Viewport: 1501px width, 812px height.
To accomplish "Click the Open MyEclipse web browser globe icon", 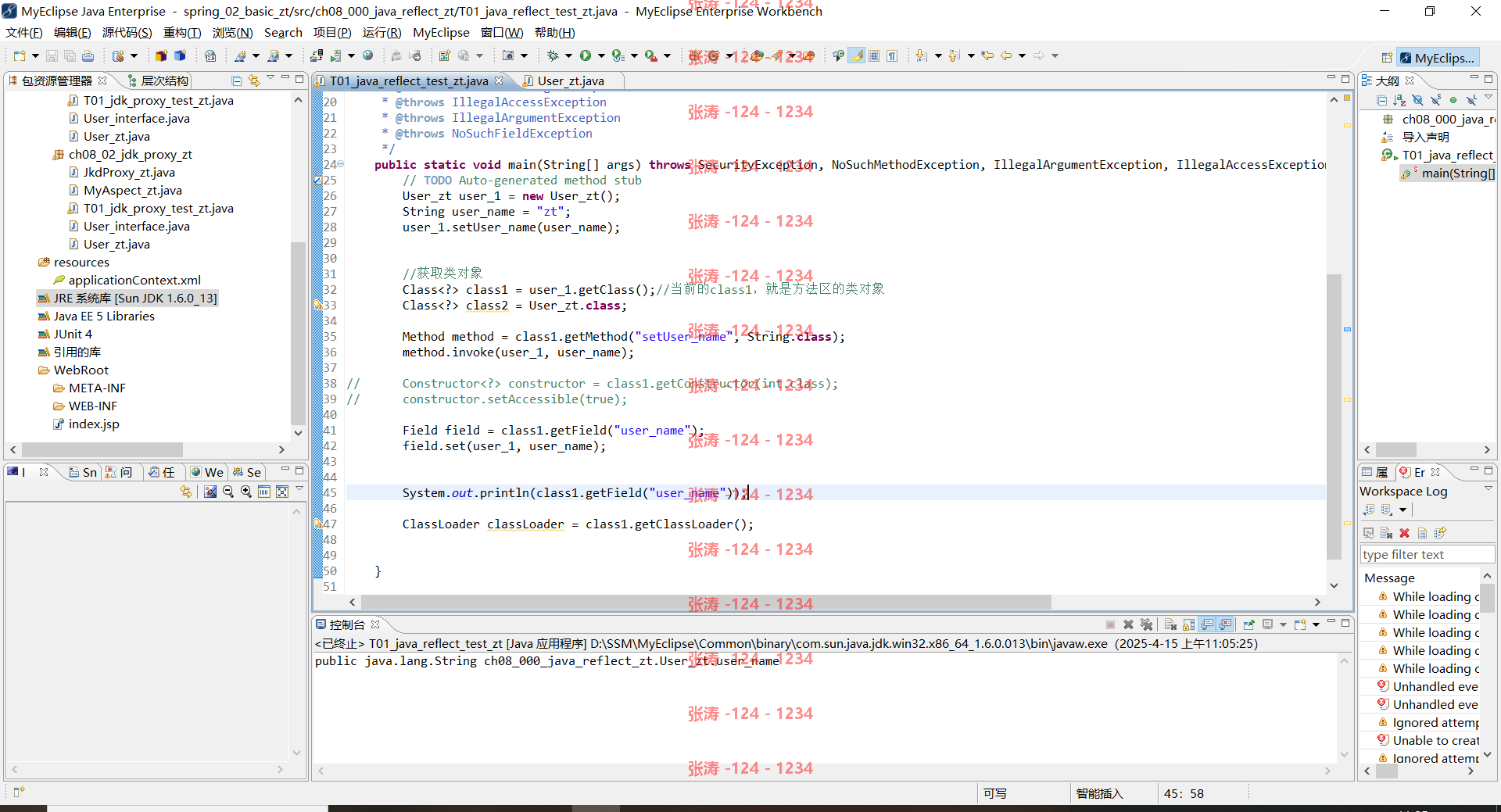I will tap(367, 55).
